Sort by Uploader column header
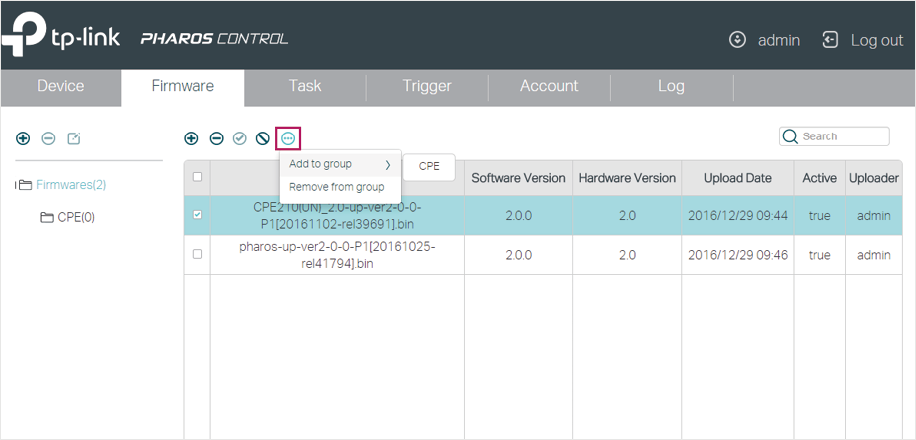The height and width of the screenshot is (440, 916). pyautogui.click(x=873, y=178)
